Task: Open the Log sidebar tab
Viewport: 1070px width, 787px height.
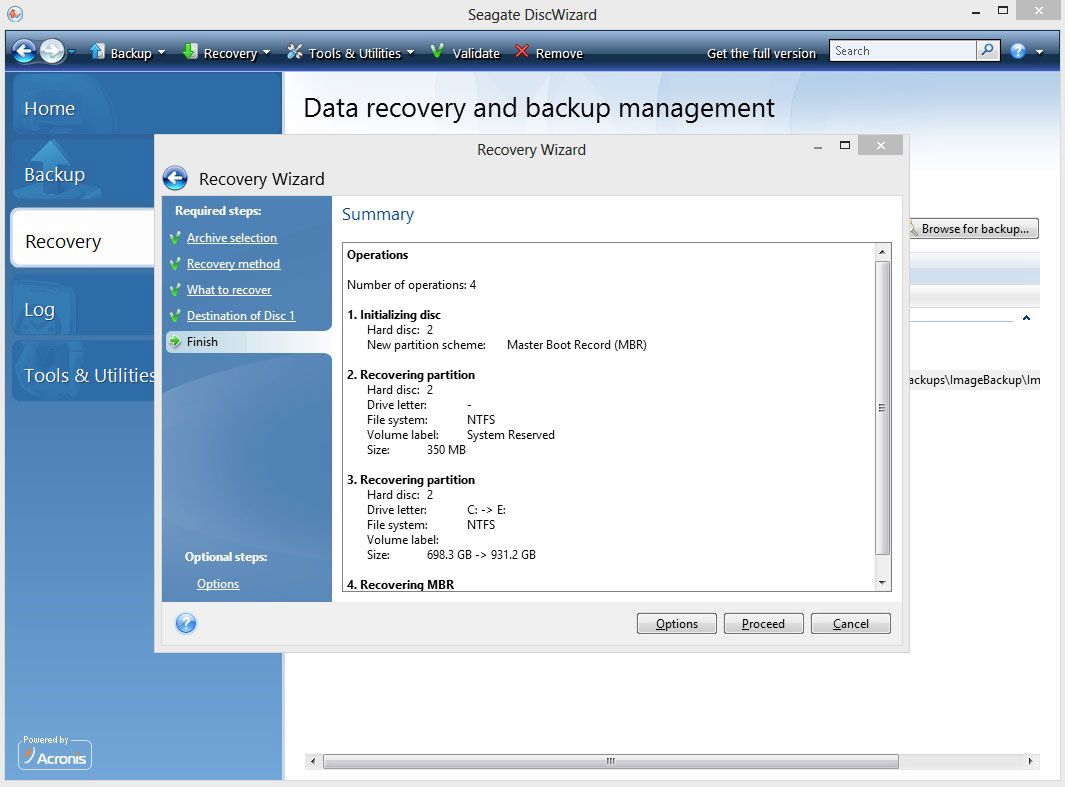Action: [40, 310]
